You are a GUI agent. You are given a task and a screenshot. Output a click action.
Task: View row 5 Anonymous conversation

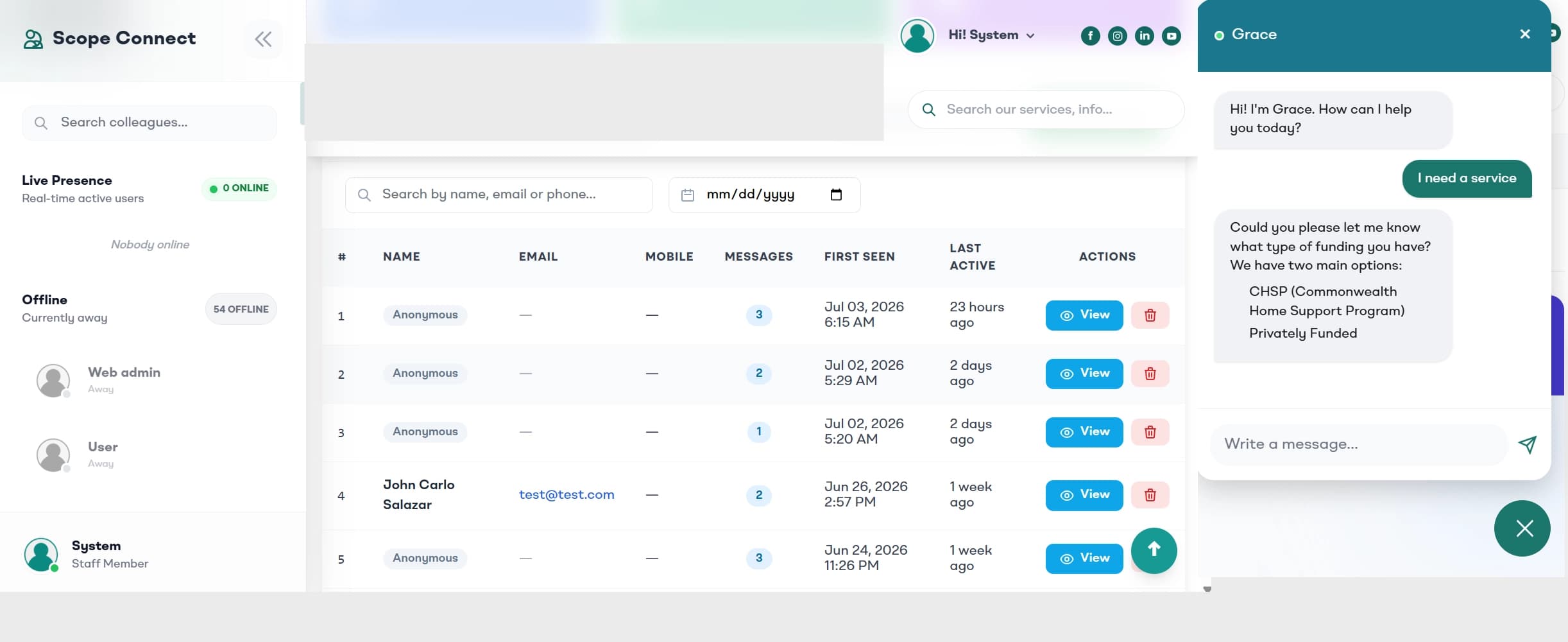click(x=1084, y=559)
